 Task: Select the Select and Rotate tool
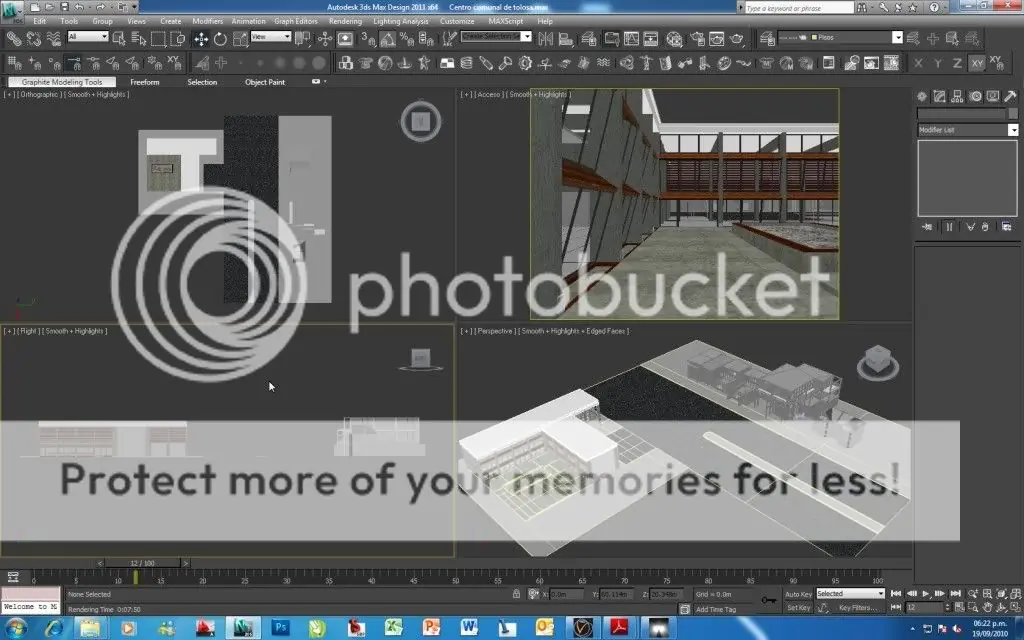(220, 39)
